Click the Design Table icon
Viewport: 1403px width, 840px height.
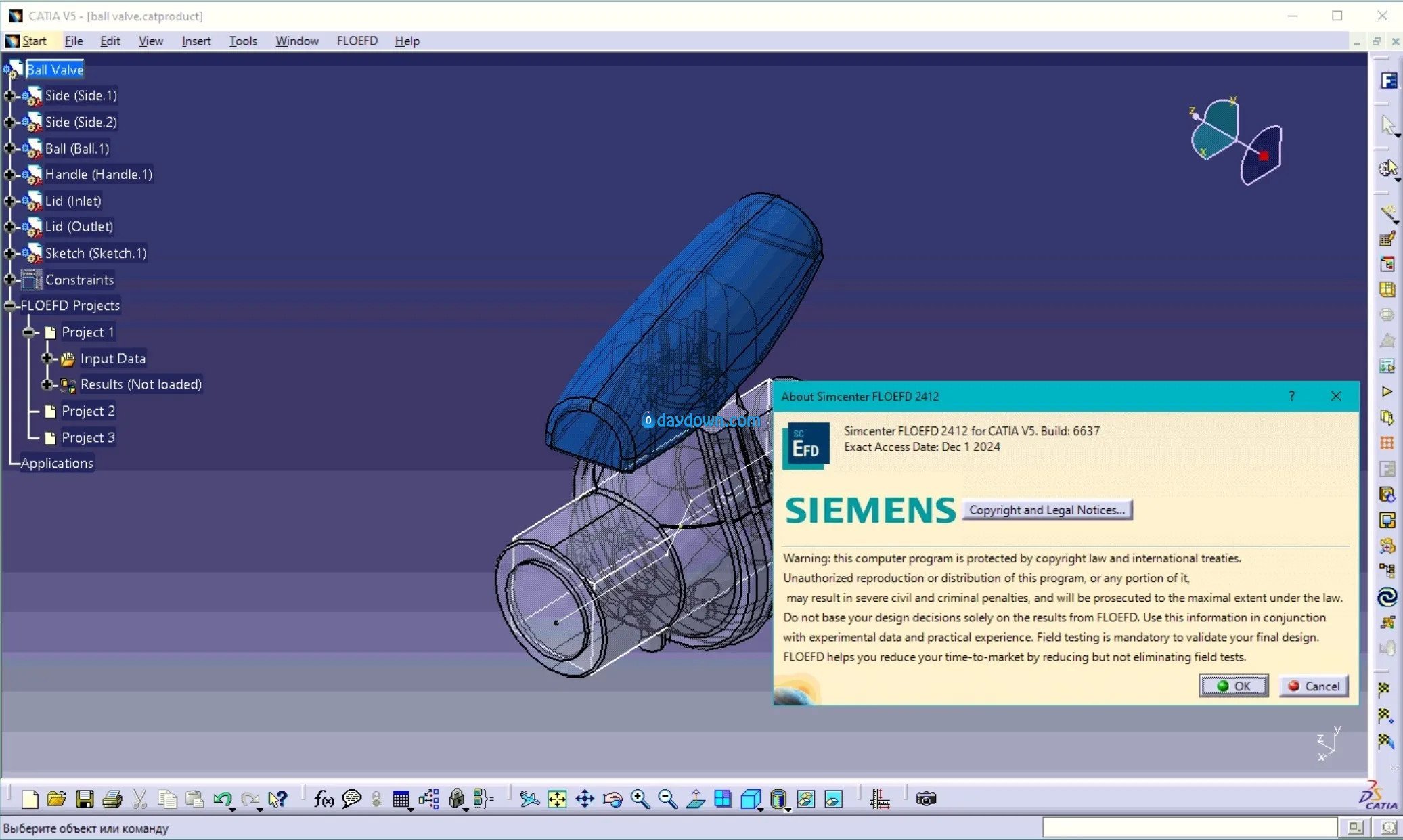pyautogui.click(x=401, y=799)
